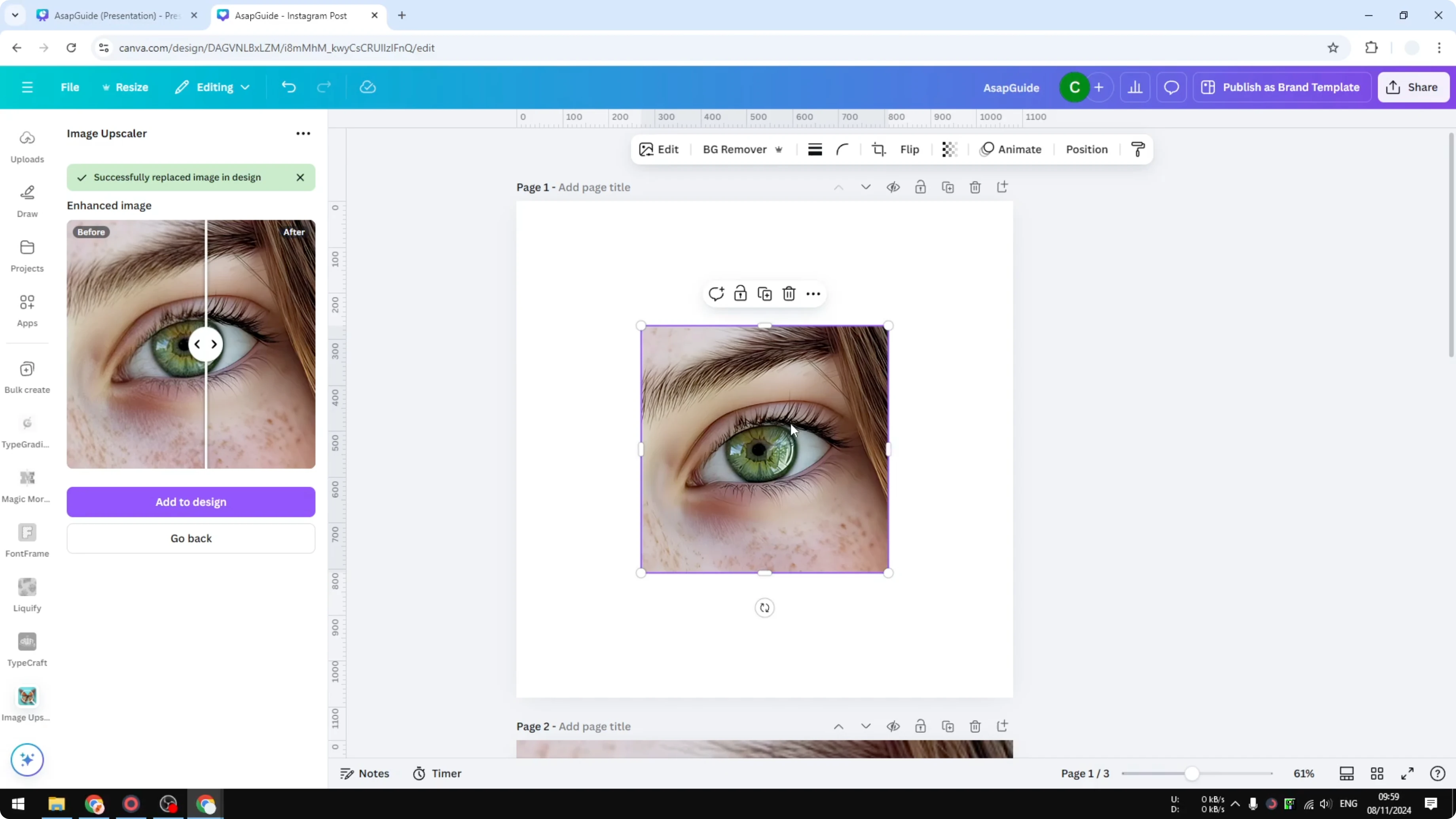Click Publish as Brand Template
Screen dimensions: 1456x819
point(1282,87)
